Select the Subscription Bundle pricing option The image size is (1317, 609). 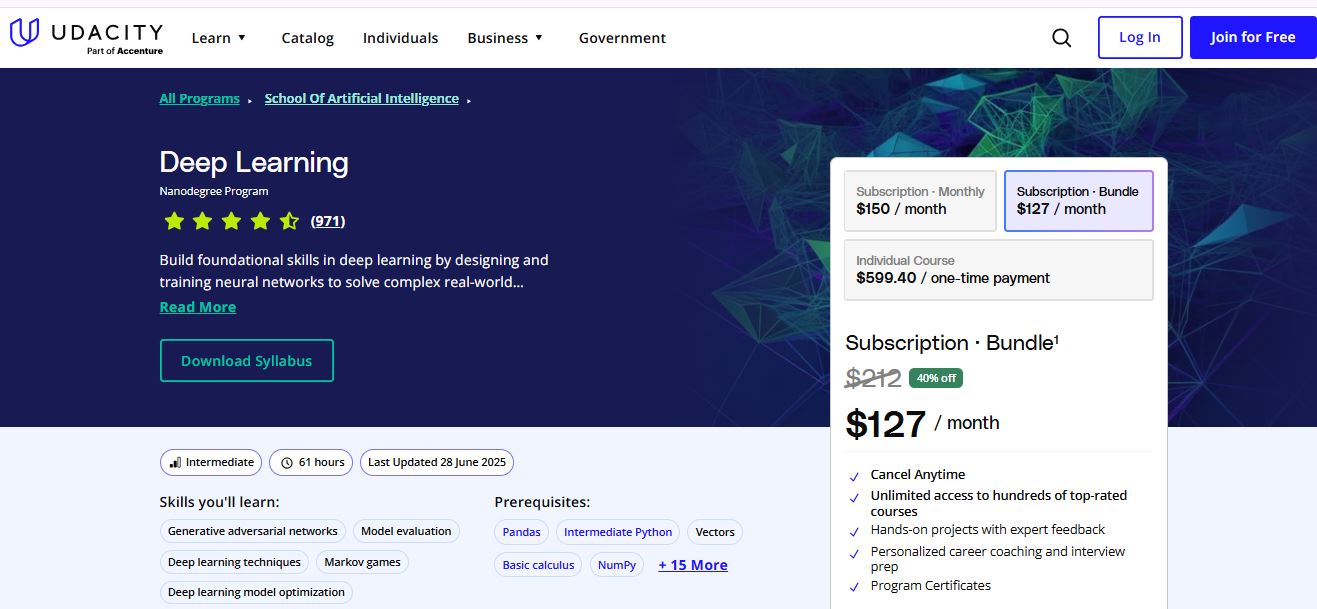tap(1078, 200)
